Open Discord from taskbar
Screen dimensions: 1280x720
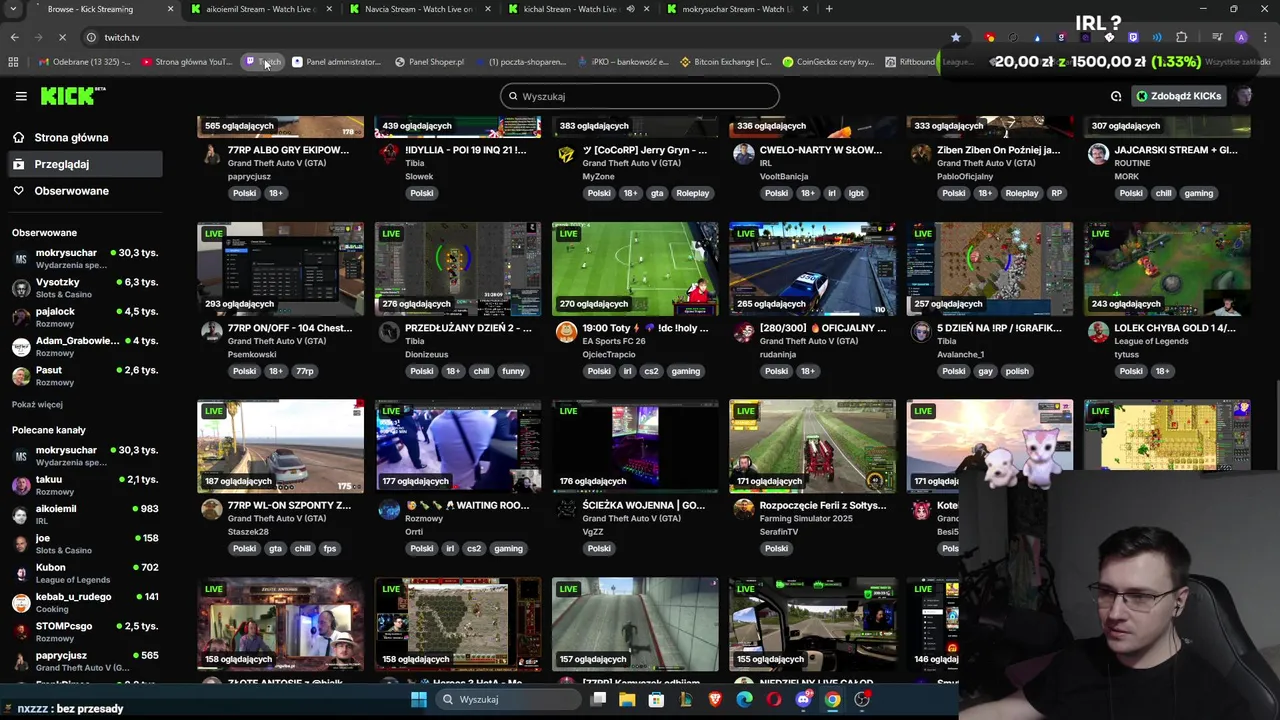pyautogui.click(x=803, y=699)
